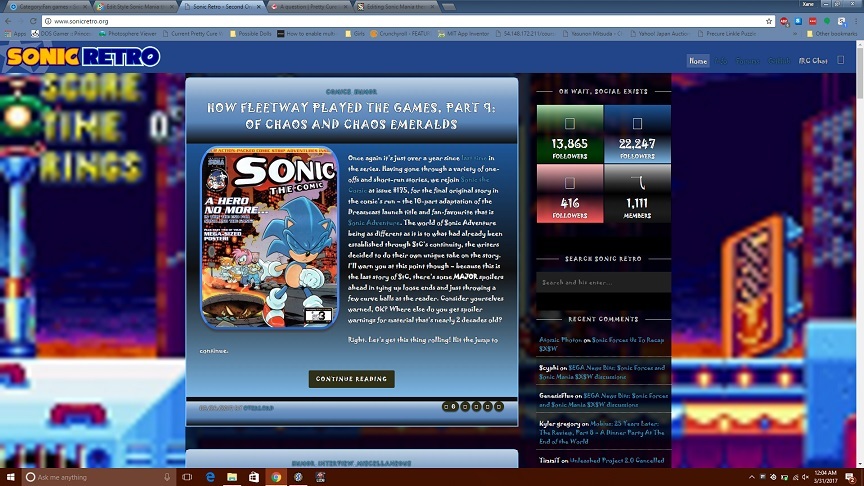Screen dimensions: 864x486
Task: Reload the page with the refresh icon
Action: coord(33,21)
